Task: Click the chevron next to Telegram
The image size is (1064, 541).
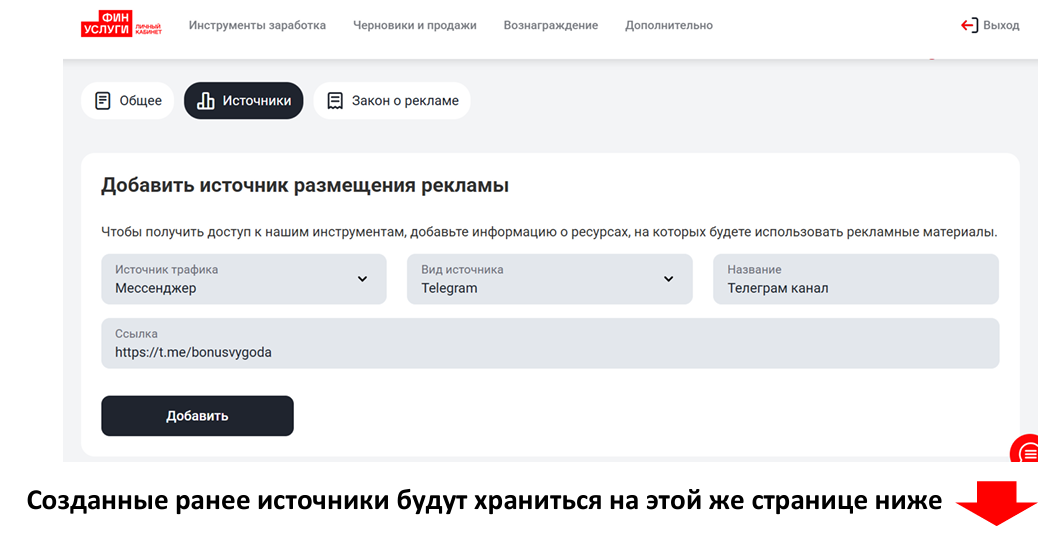Action: (669, 279)
